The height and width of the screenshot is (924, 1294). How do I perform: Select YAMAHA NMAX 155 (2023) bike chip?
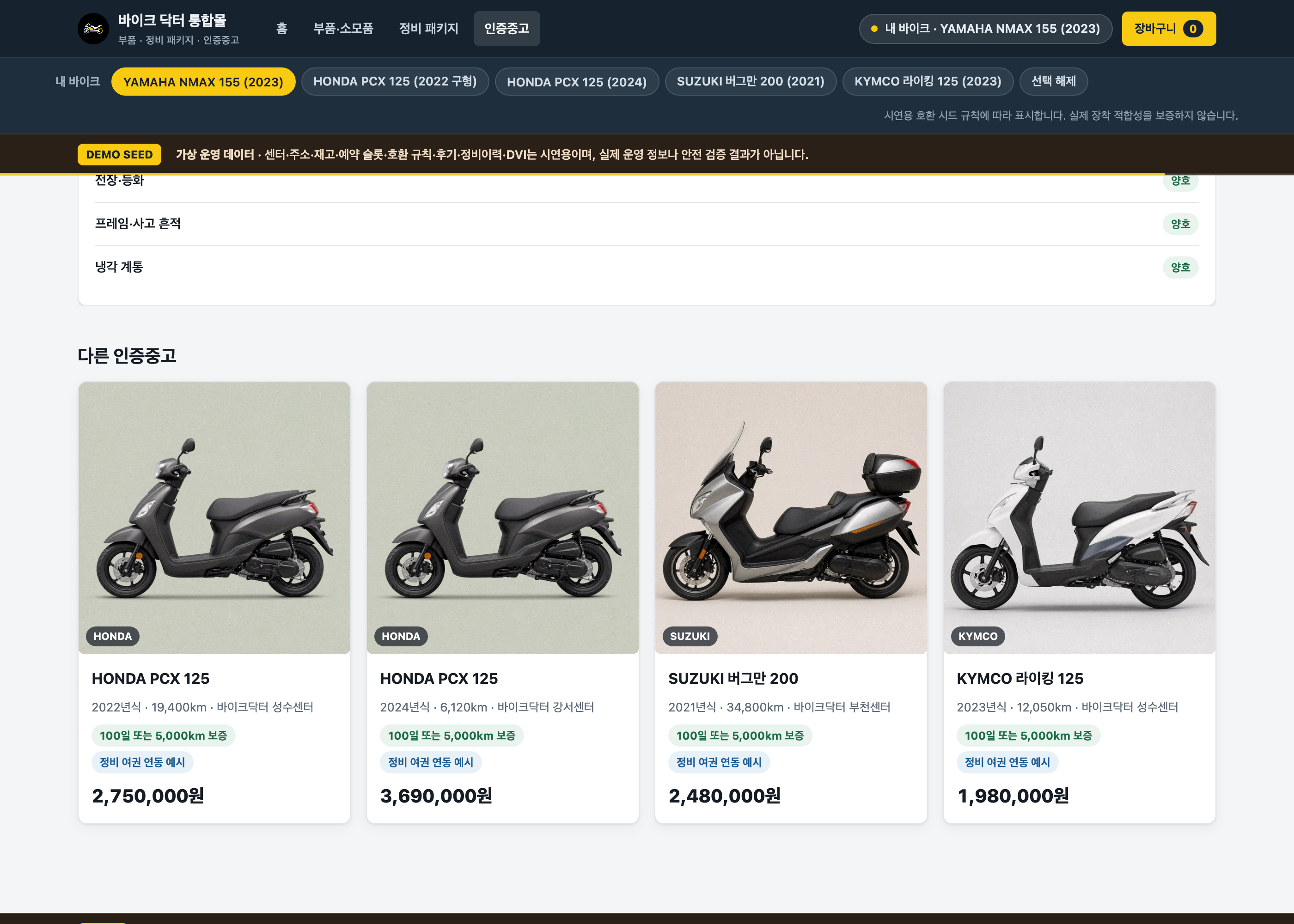pyautogui.click(x=203, y=81)
